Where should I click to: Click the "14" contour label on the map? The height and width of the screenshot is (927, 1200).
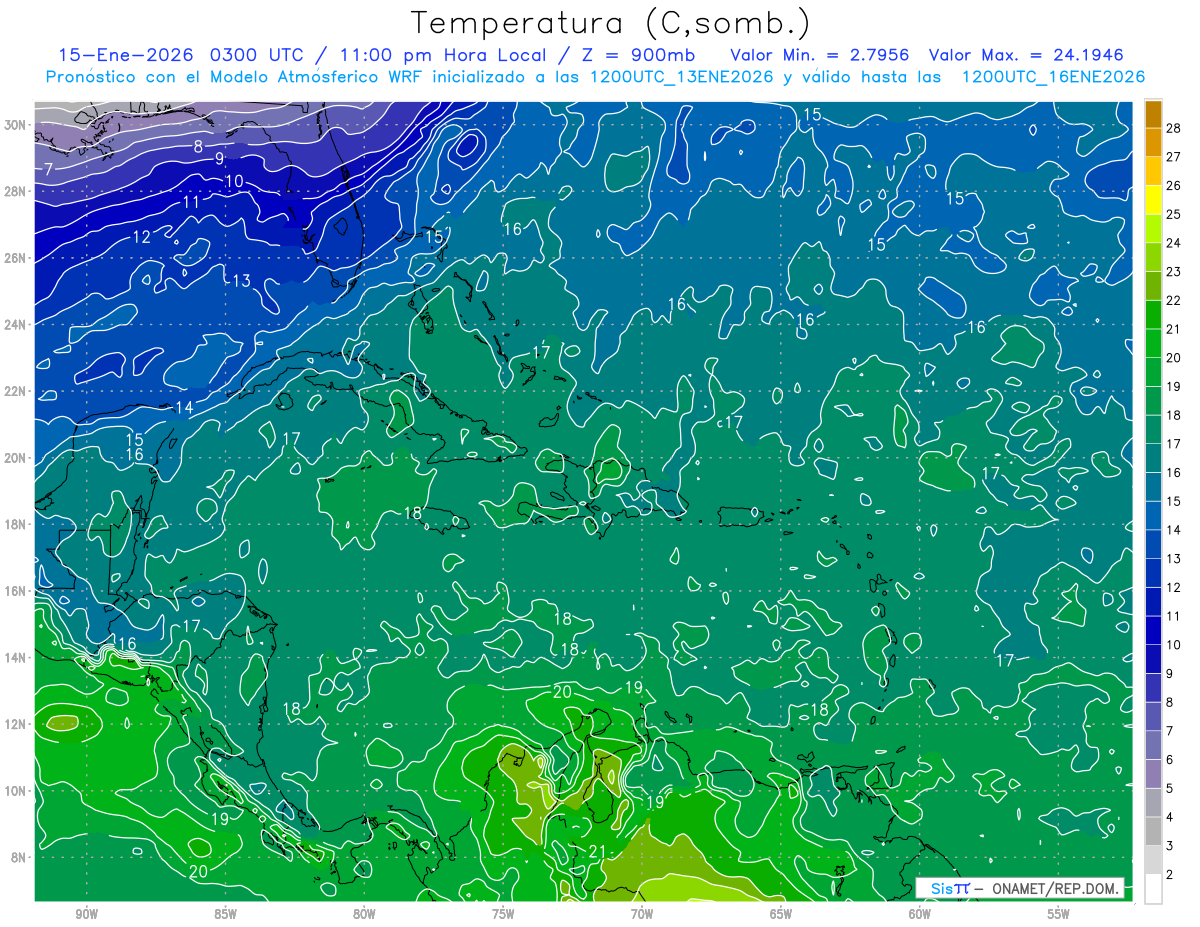pyautogui.click(x=184, y=407)
